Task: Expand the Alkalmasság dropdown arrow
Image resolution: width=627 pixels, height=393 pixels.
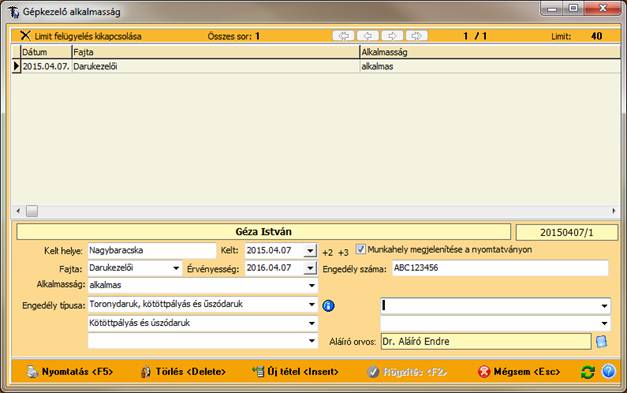Action: tap(312, 285)
